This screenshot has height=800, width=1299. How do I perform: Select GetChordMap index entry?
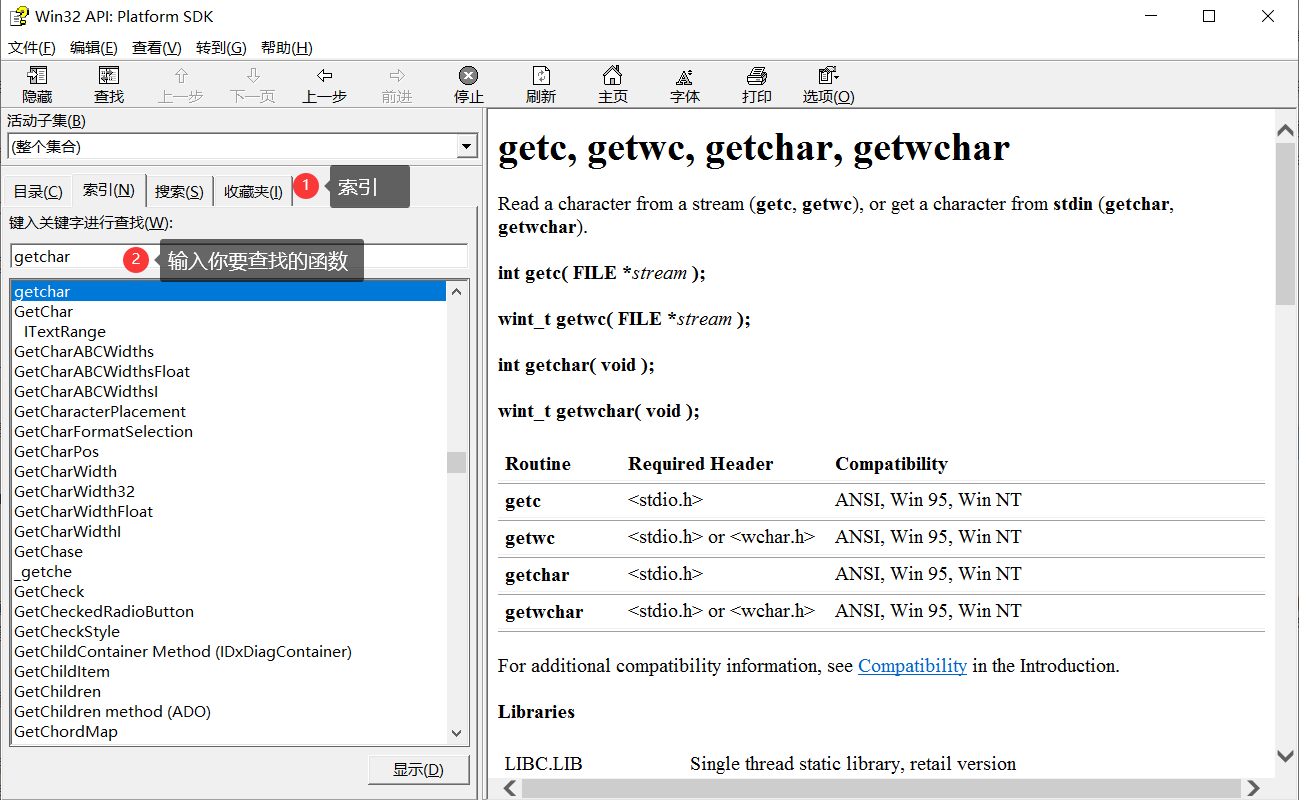coord(66,732)
